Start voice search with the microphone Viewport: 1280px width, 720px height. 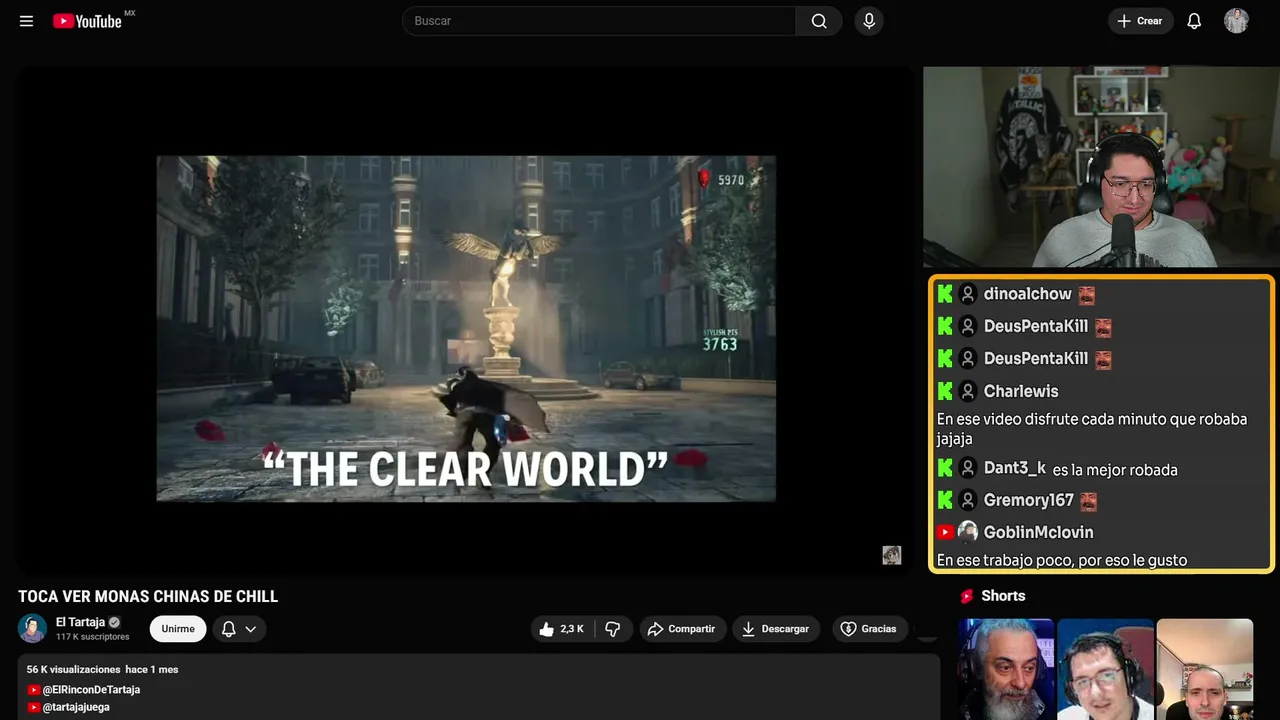[869, 21]
